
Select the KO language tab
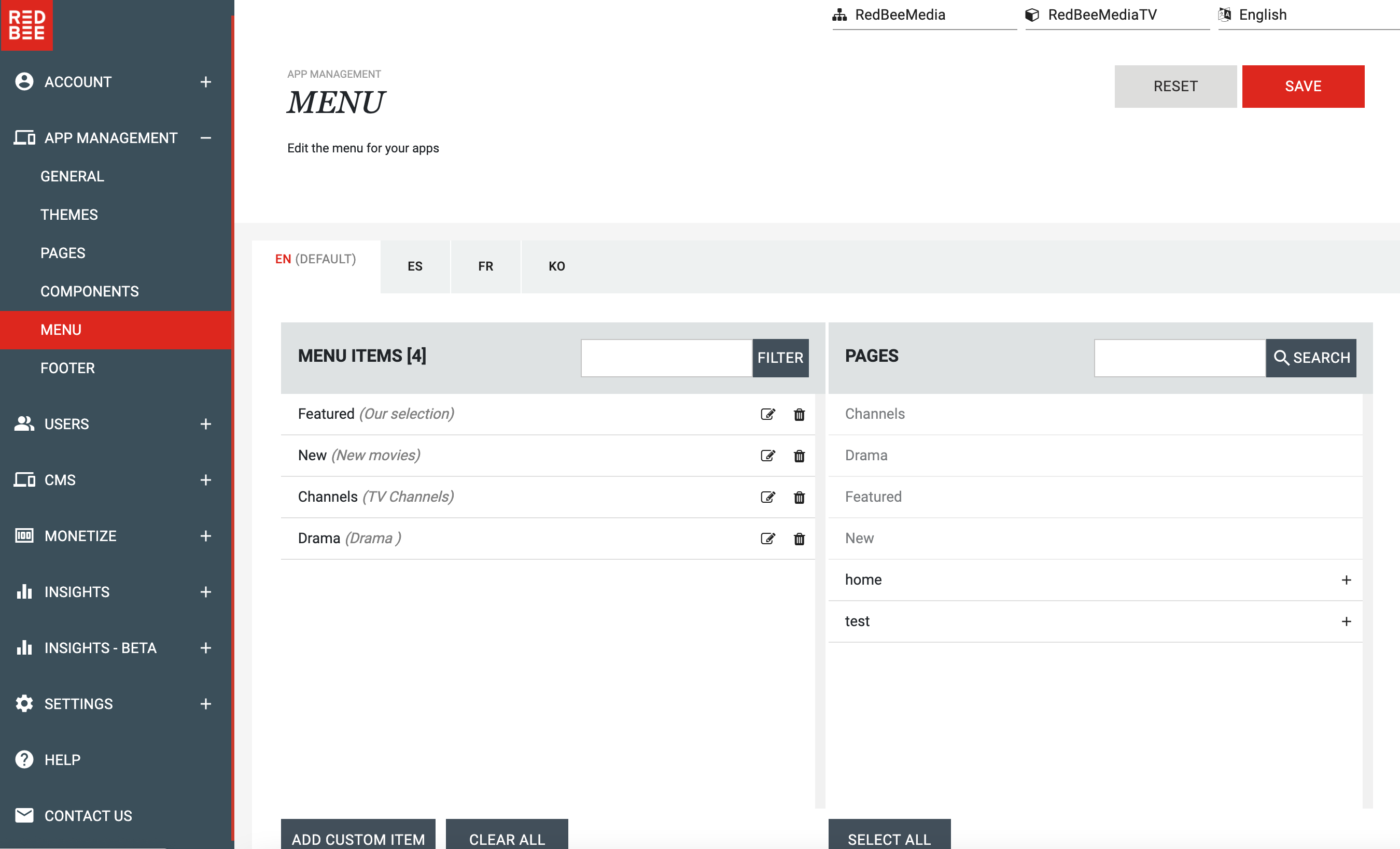(556, 266)
